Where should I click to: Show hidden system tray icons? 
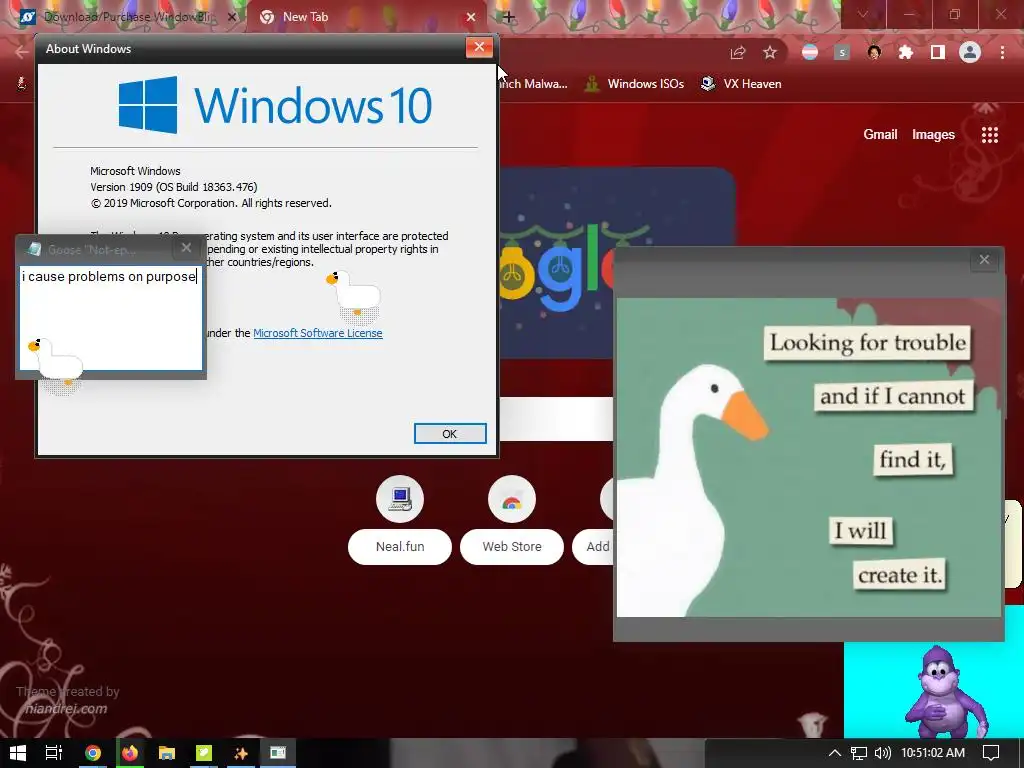click(x=835, y=753)
